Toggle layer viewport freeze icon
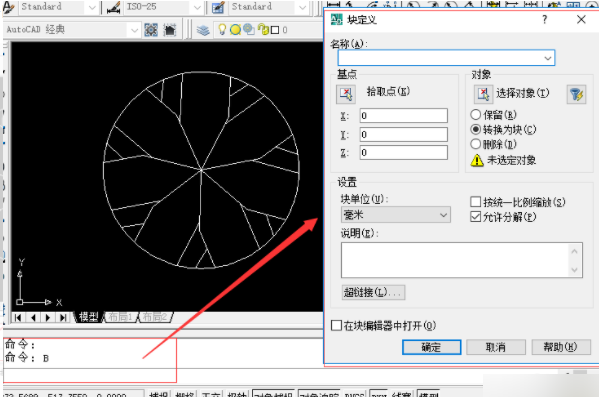 click(249, 29)
